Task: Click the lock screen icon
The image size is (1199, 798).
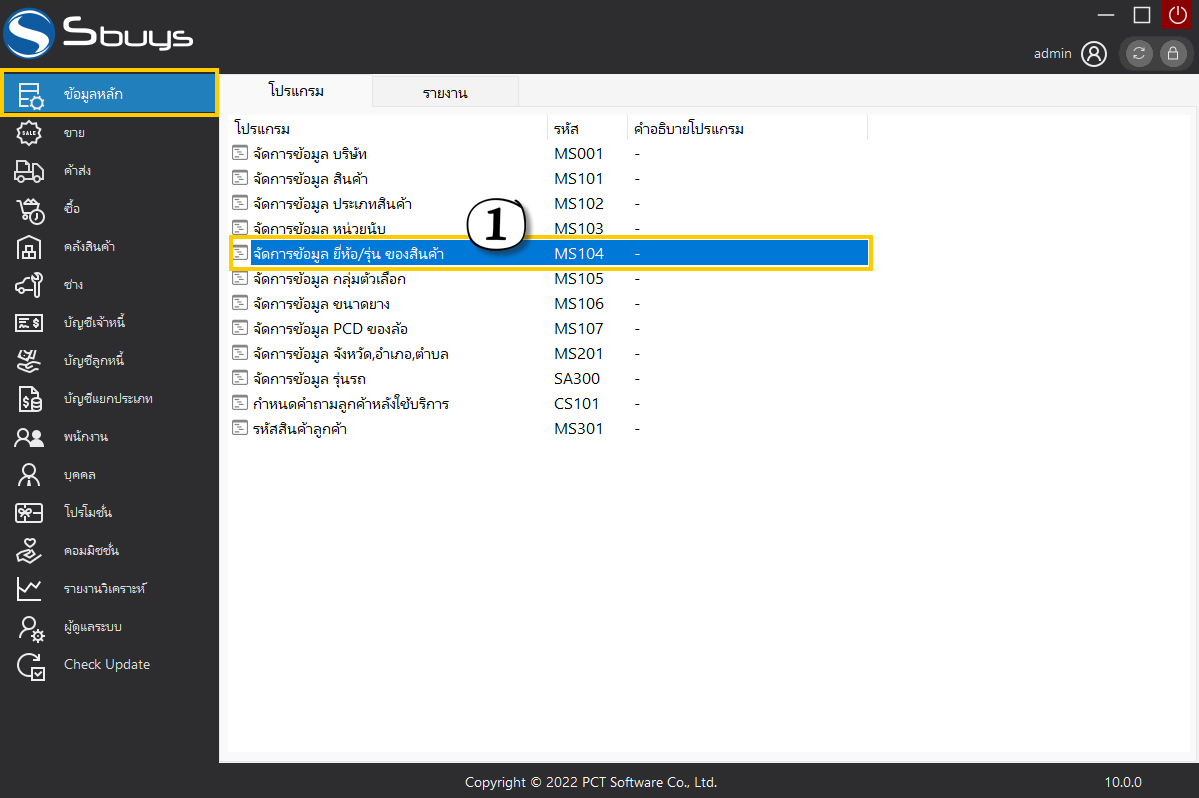Action: [1173, 54]
